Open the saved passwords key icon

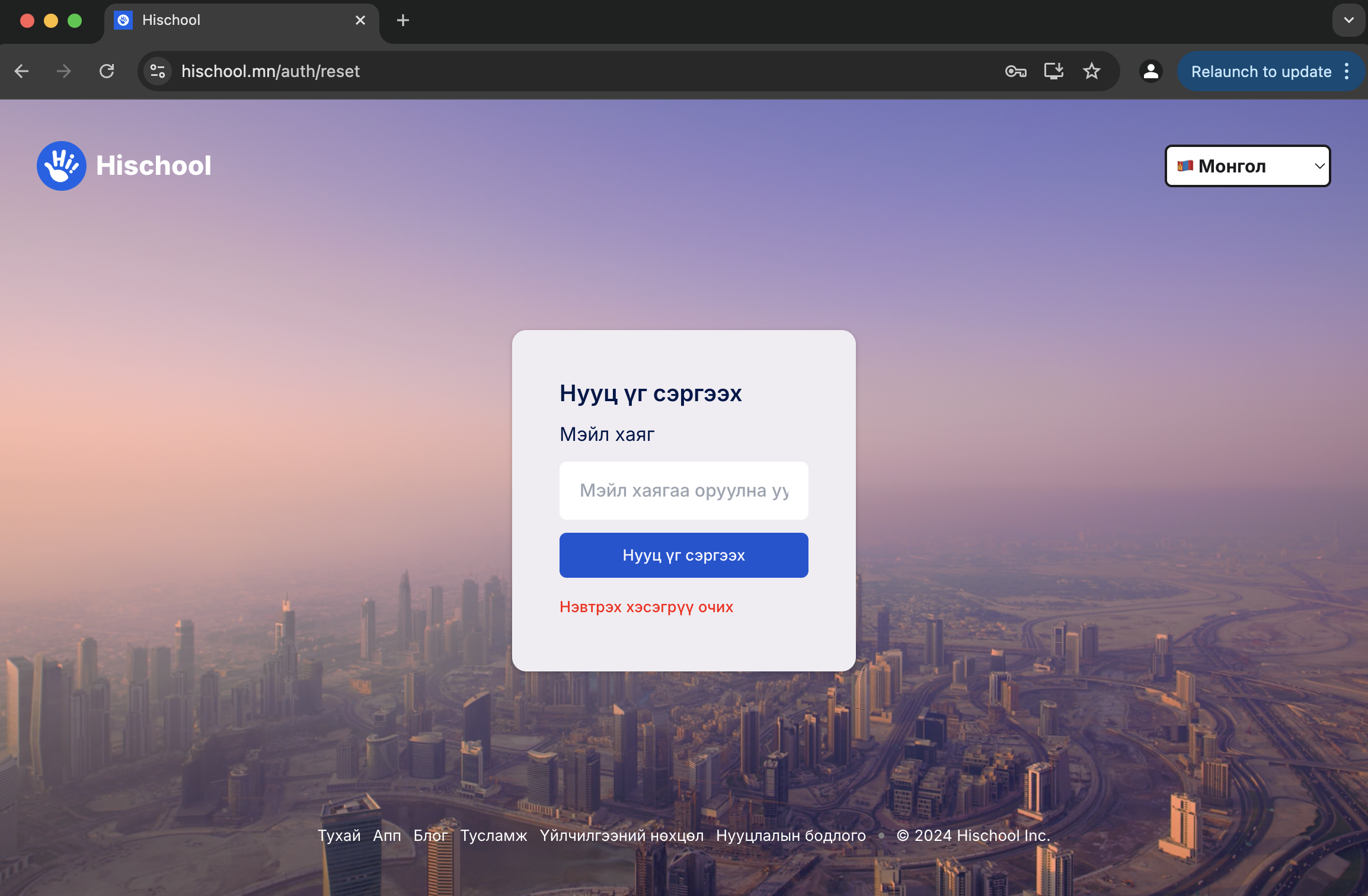tap(1015, 71)
